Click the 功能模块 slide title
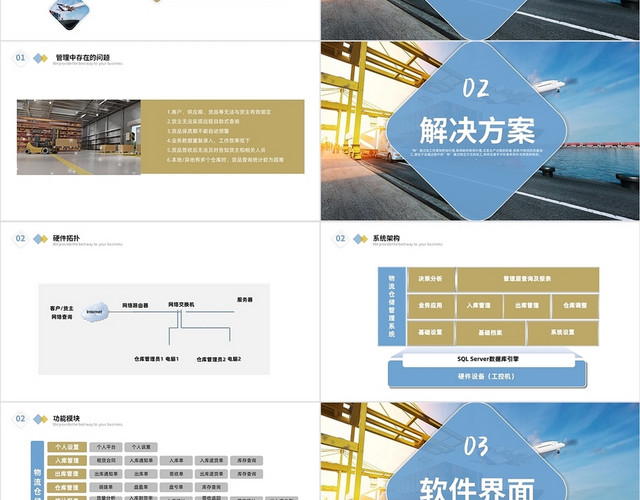Image resolution: width=640 pixels, height=500 pixels. pos(66,418)
